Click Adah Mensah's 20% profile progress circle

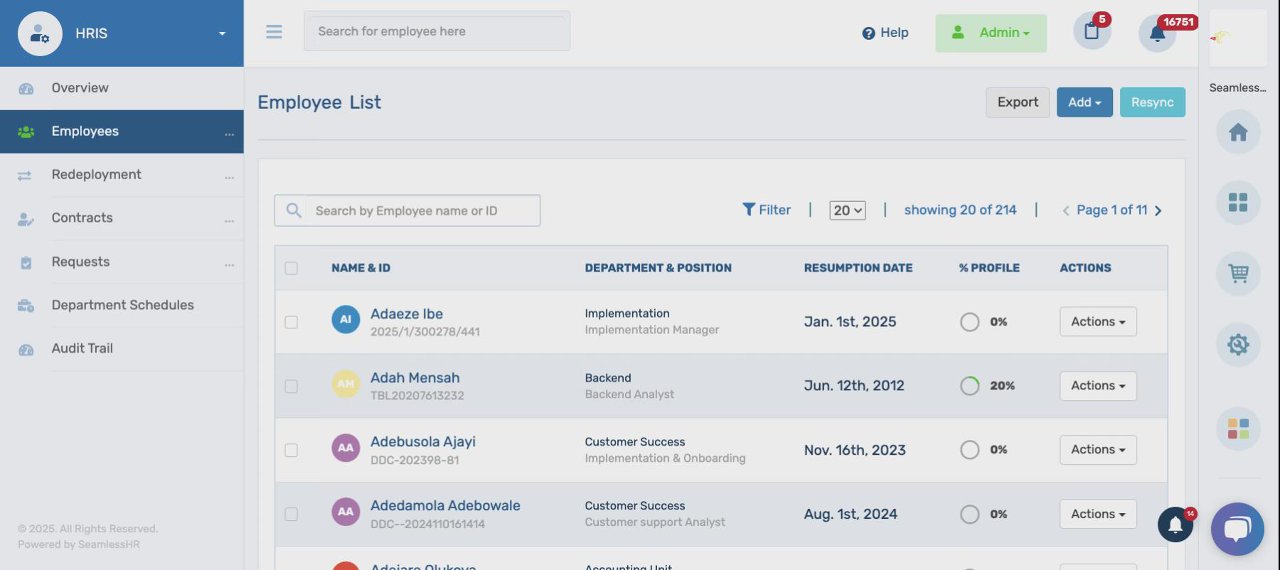[x=969, y=386]
